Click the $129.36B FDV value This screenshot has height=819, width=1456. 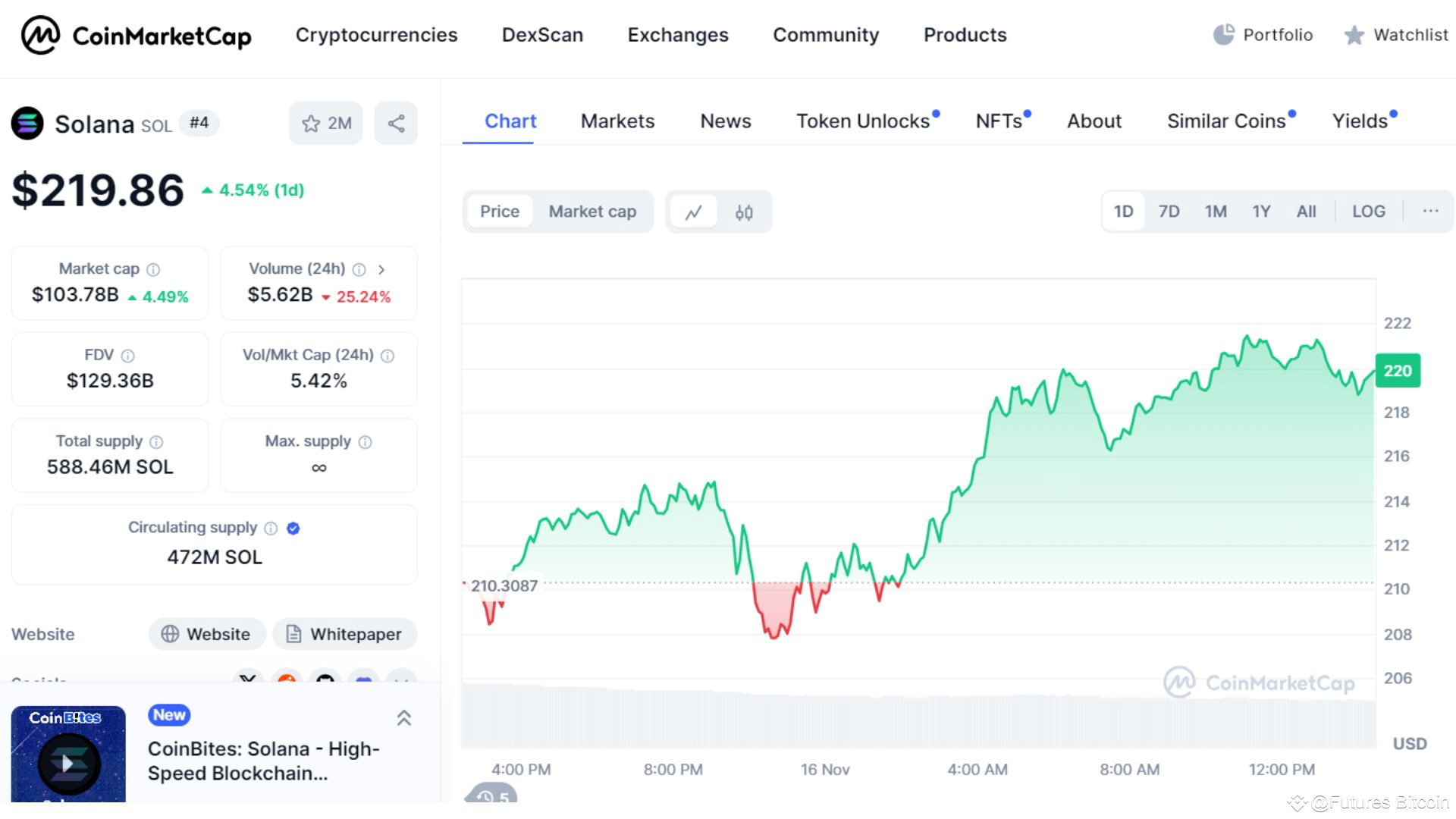tap(110, 381)
